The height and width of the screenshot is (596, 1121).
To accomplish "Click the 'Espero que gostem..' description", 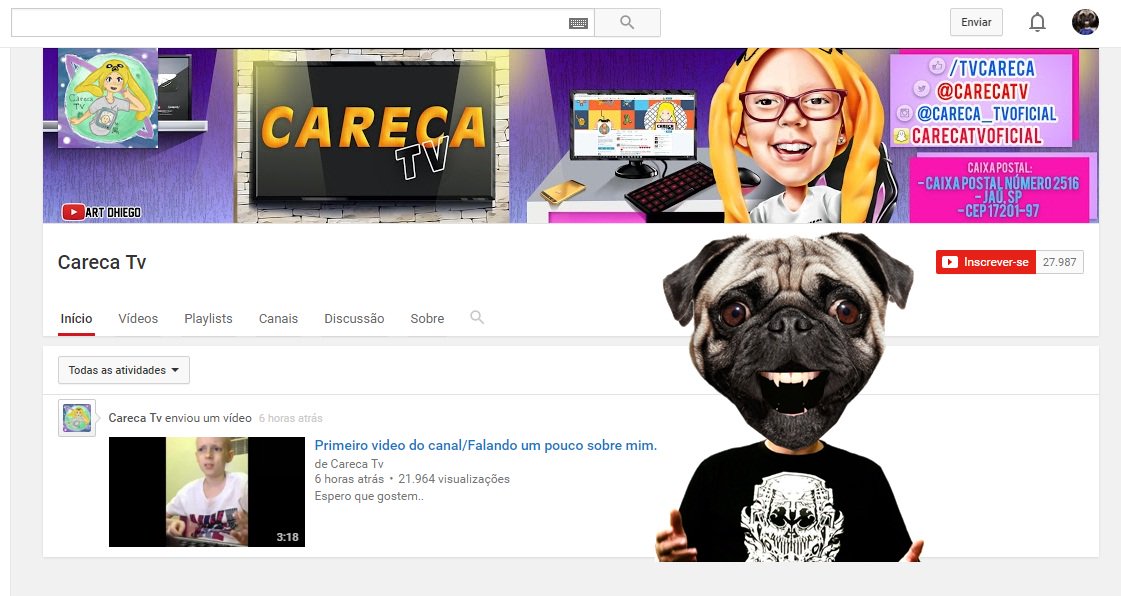I will point(369,496).
